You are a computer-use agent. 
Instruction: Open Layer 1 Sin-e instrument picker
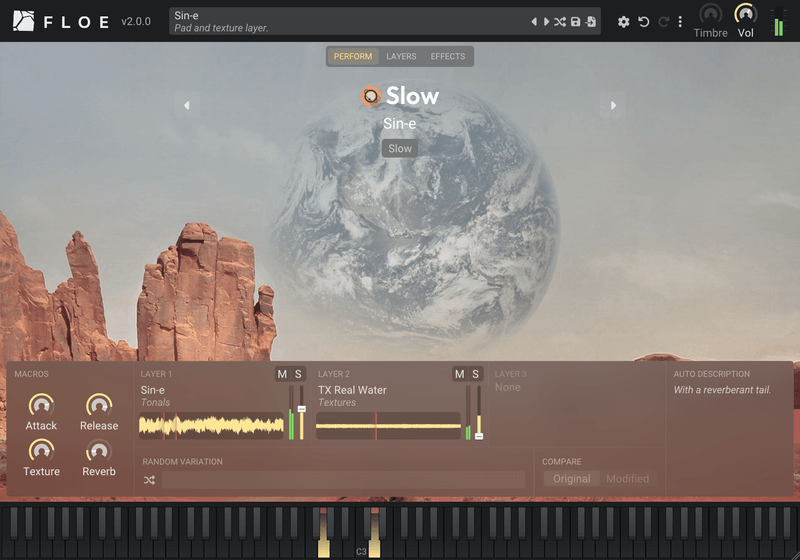coord(153,390)
